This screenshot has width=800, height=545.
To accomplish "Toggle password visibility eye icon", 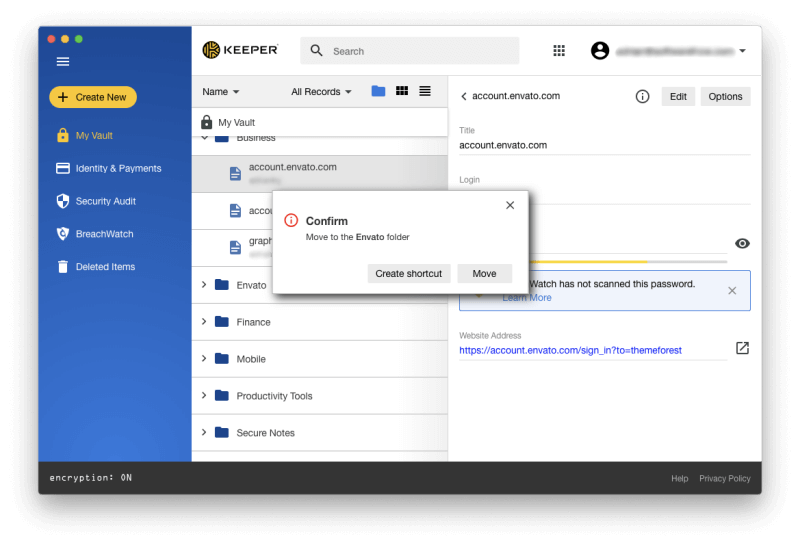I will [742, 243].
